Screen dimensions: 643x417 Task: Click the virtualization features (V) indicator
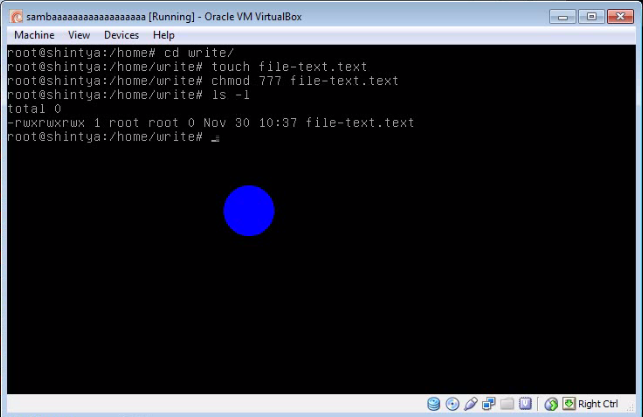point(525,404)
